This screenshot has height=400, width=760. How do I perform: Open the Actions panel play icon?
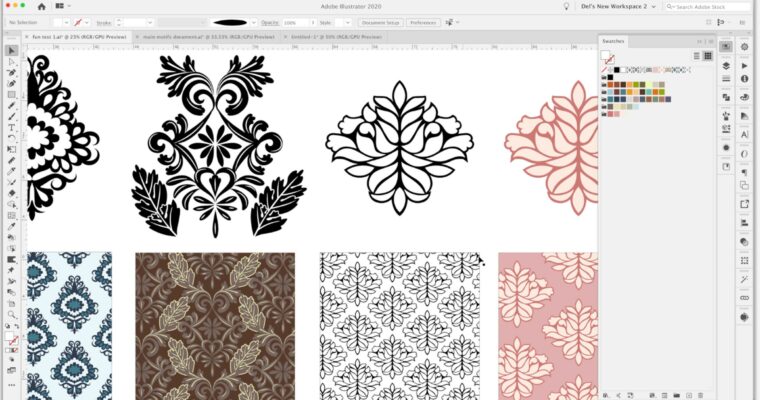[744, 65]
